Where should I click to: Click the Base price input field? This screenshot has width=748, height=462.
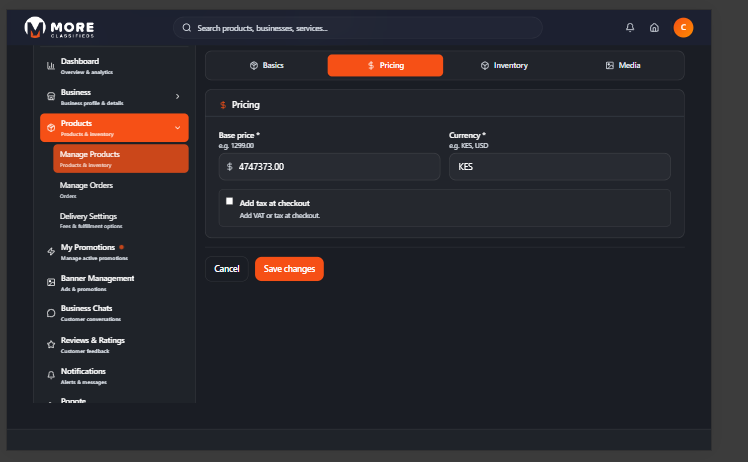coord(335,167)
